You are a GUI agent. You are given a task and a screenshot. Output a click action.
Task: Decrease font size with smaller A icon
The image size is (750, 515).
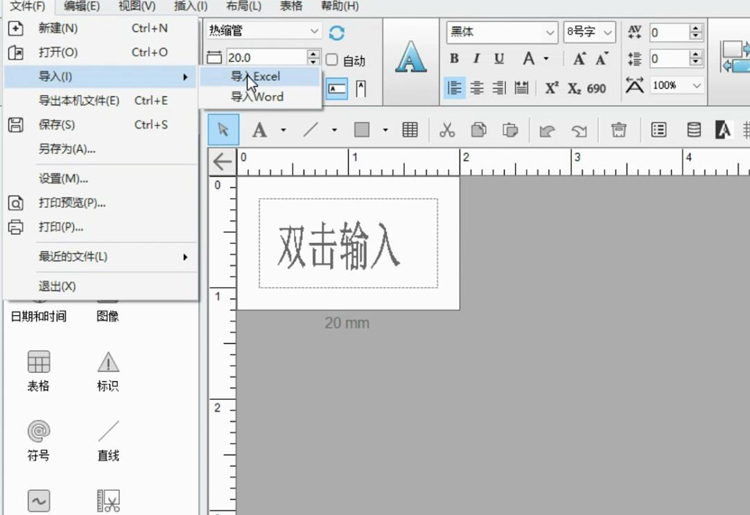602,58
